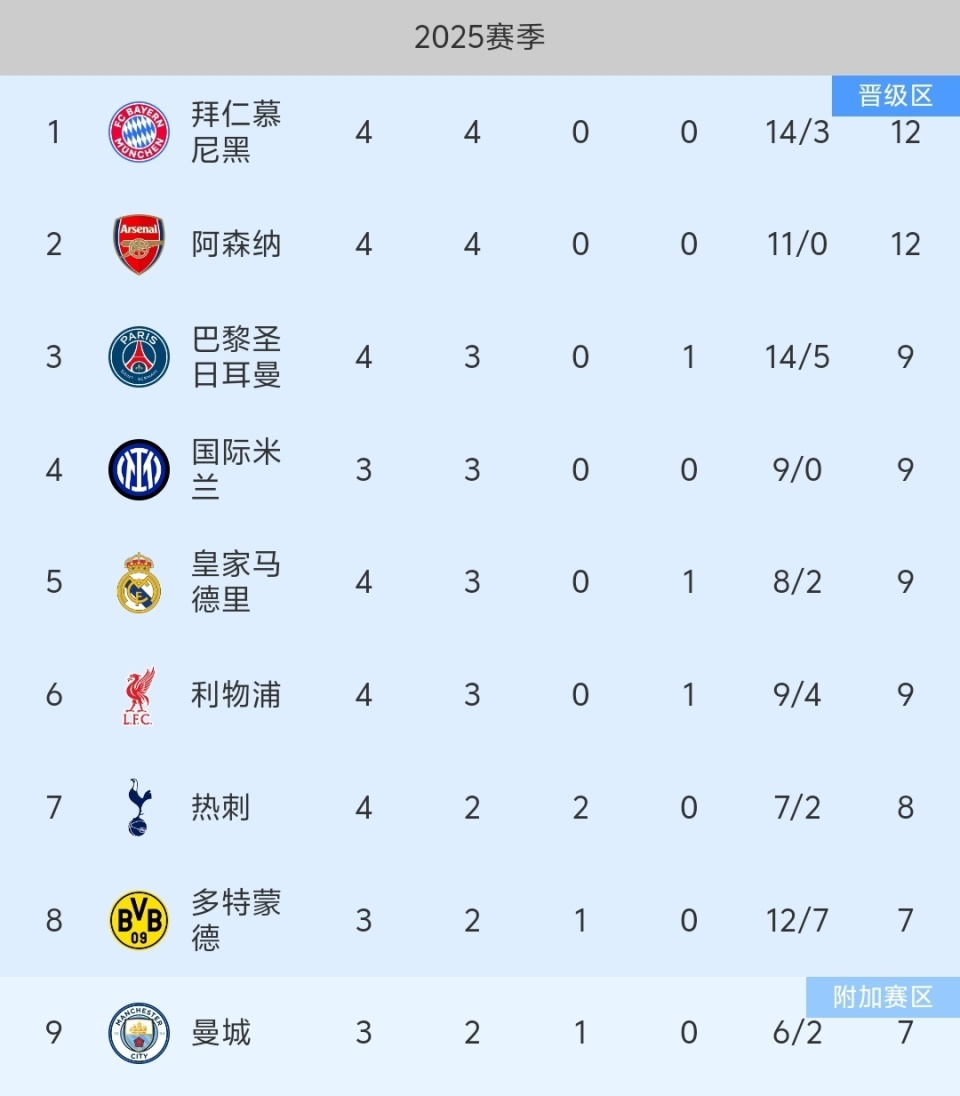Open the 2025赛季 season header
960x1096 pixels.
click(x=480, y=38)
